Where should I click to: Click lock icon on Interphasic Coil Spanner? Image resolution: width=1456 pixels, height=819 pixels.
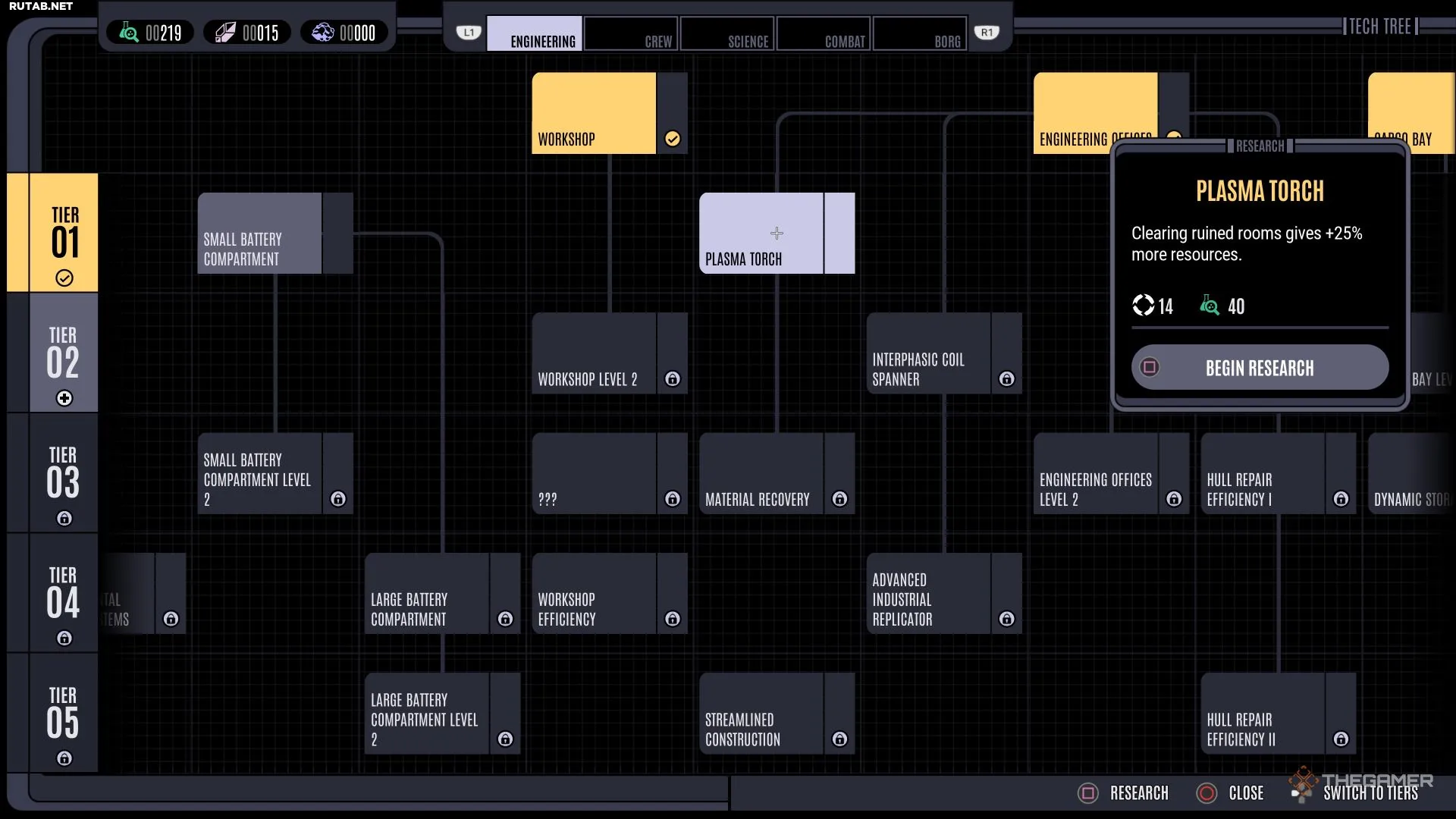pyautogui.click(x=1006, y=379)
